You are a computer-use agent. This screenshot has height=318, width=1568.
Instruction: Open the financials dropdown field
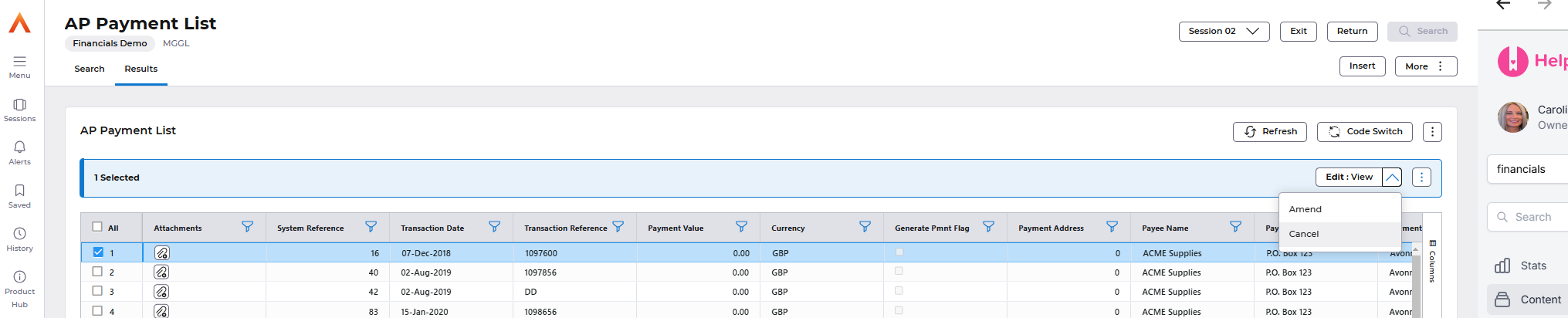[1527, 169]
